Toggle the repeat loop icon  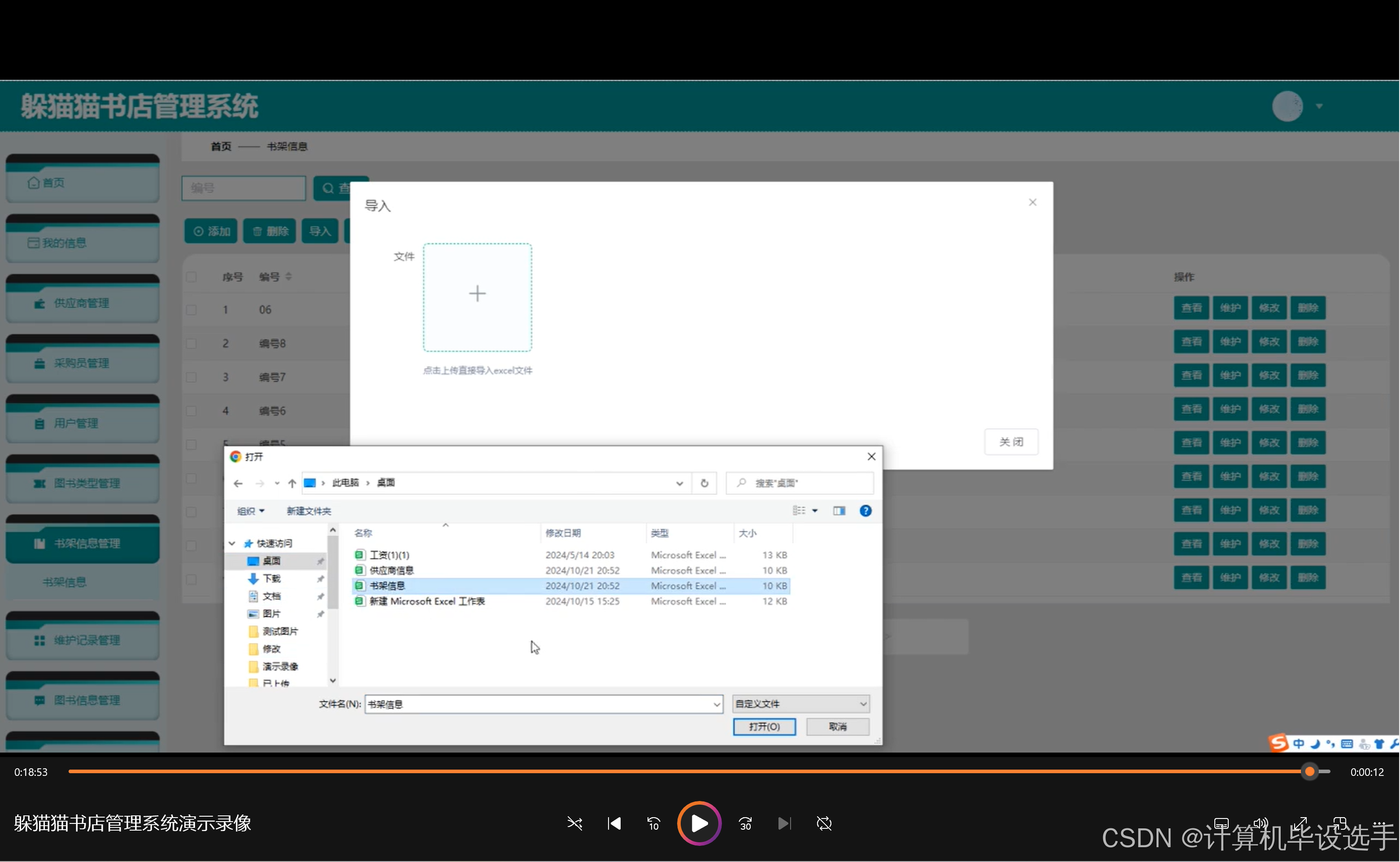click(824, 823)
